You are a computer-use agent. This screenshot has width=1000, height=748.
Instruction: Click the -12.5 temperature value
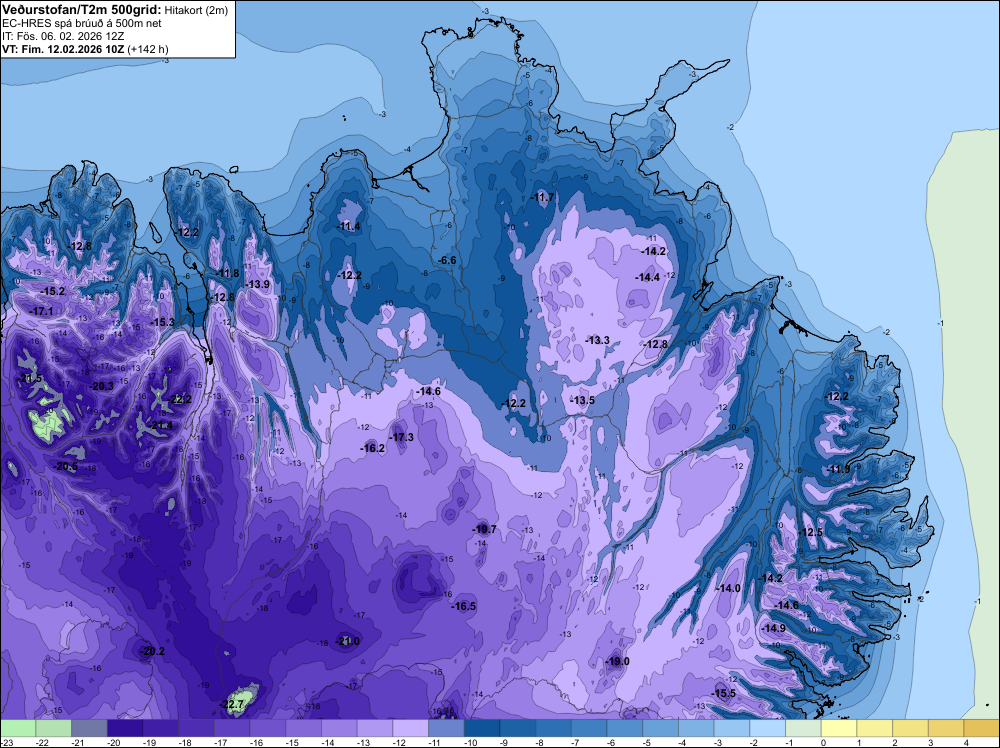811,532
